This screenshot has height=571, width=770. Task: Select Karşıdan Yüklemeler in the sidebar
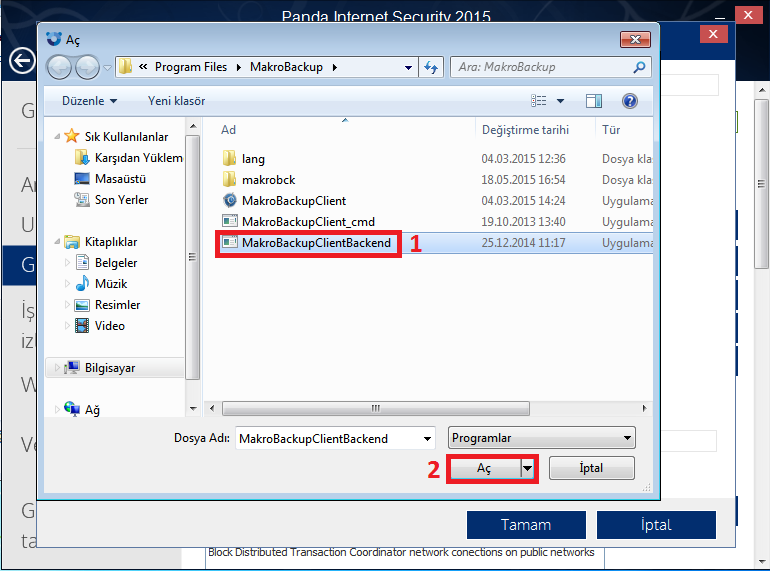pos(138,158)
